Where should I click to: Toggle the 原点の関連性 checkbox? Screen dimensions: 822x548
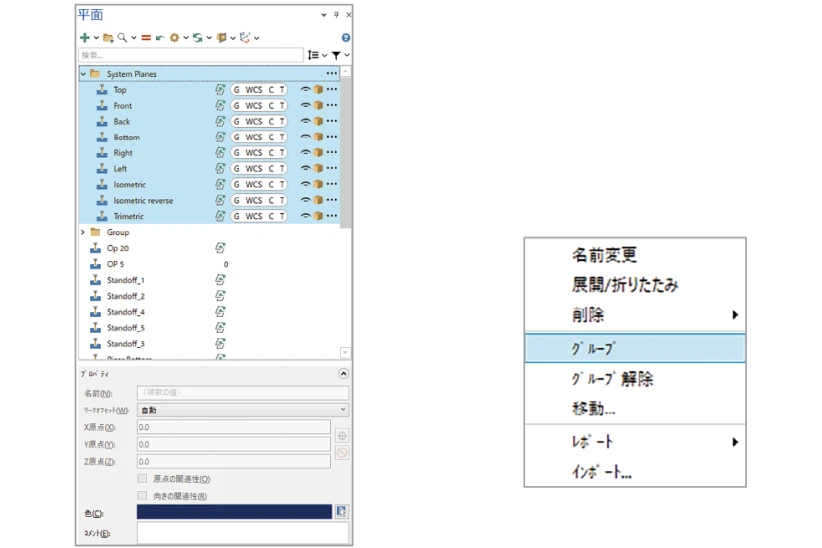click(142, 479)
